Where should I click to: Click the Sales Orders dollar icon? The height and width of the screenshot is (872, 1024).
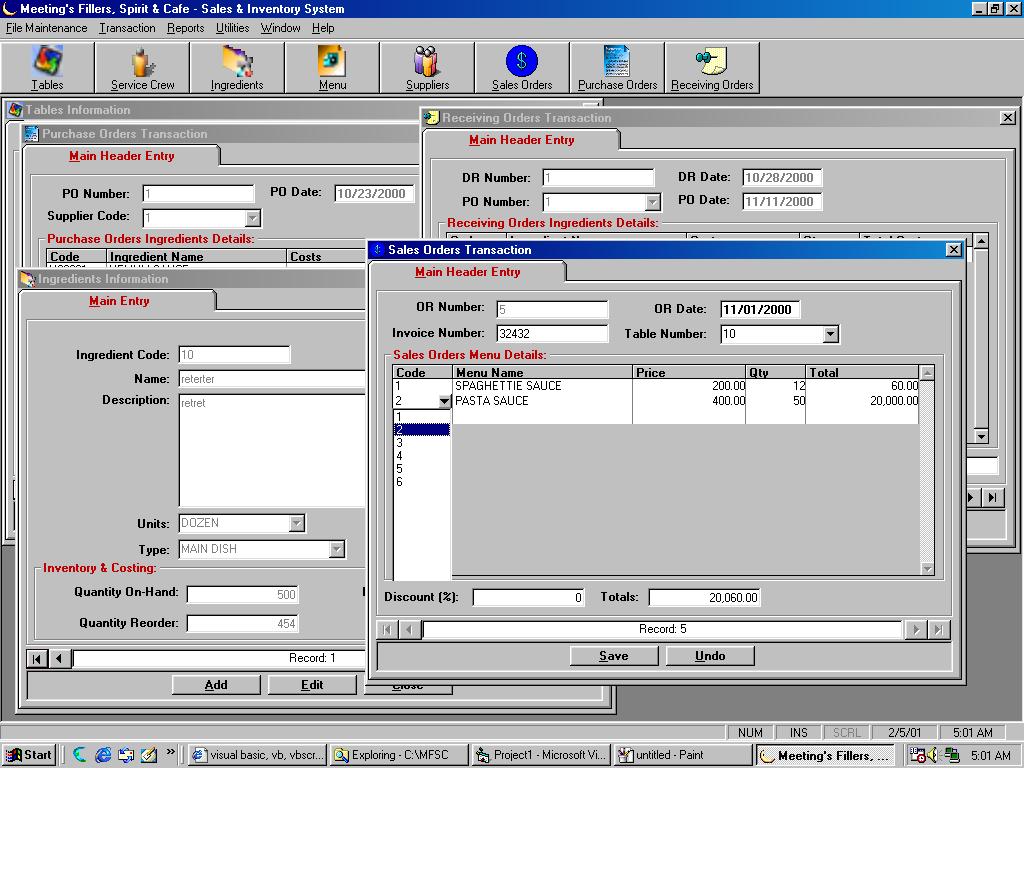coord(521,63)
